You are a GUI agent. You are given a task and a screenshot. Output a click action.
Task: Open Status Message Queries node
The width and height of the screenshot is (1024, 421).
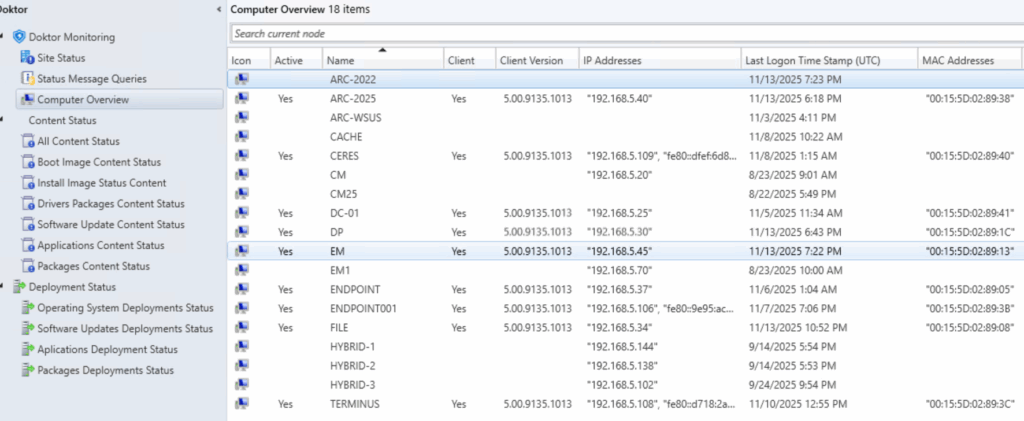[91, 78]
